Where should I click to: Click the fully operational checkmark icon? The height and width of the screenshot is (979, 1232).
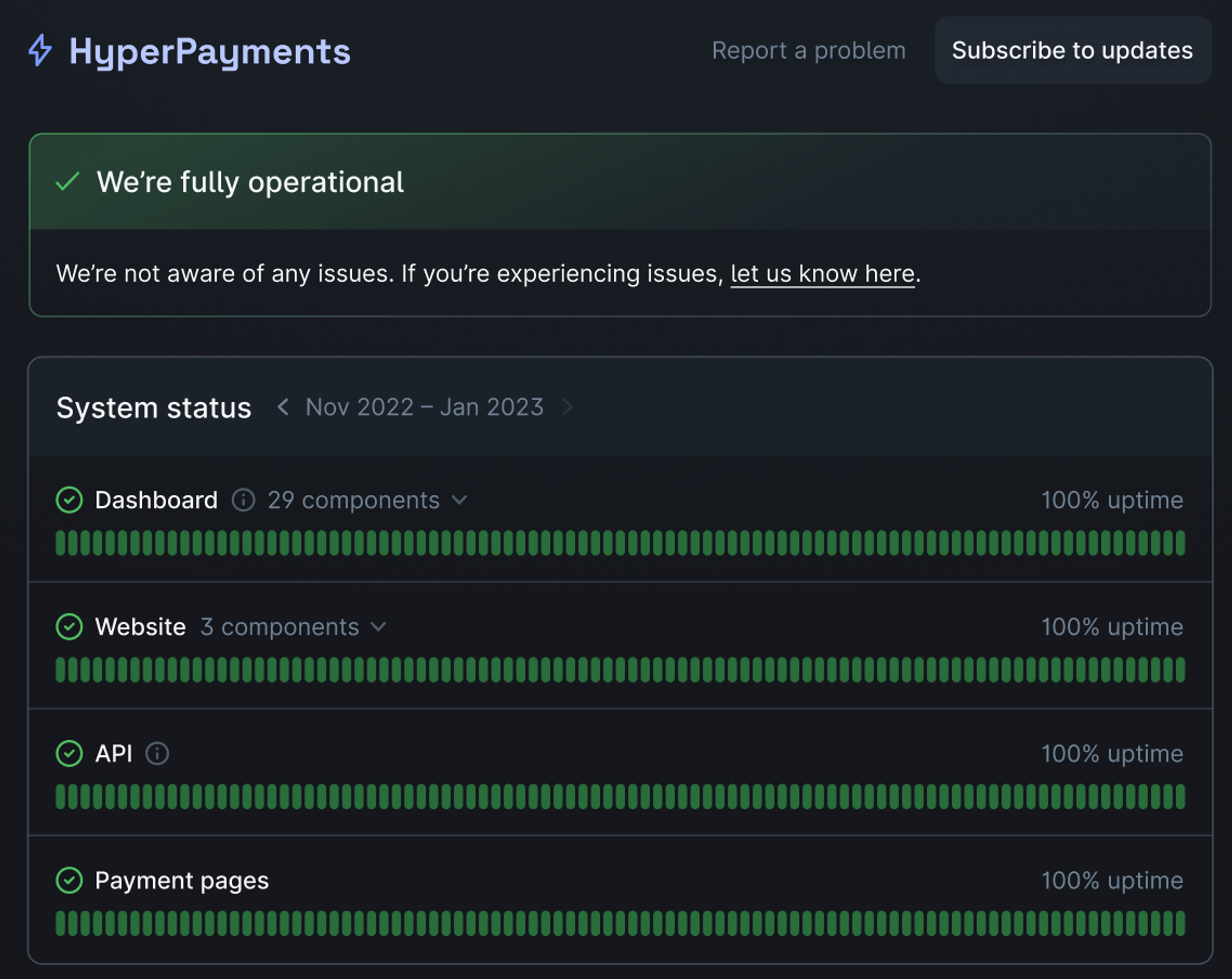[x=68, y=182]
